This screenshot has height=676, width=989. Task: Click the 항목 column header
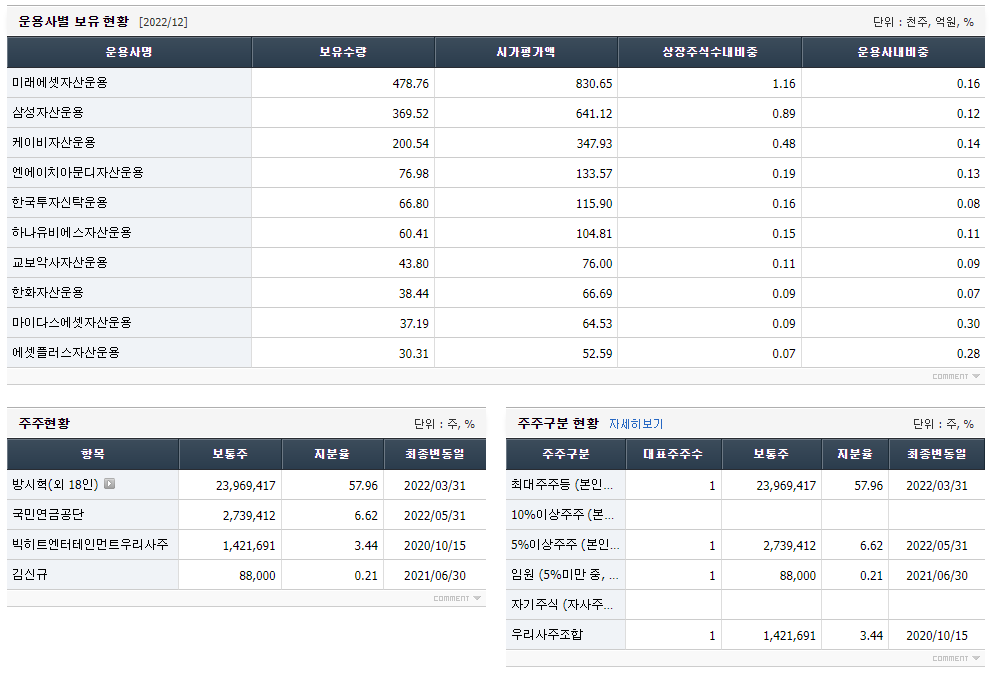[x=93, y=454]
